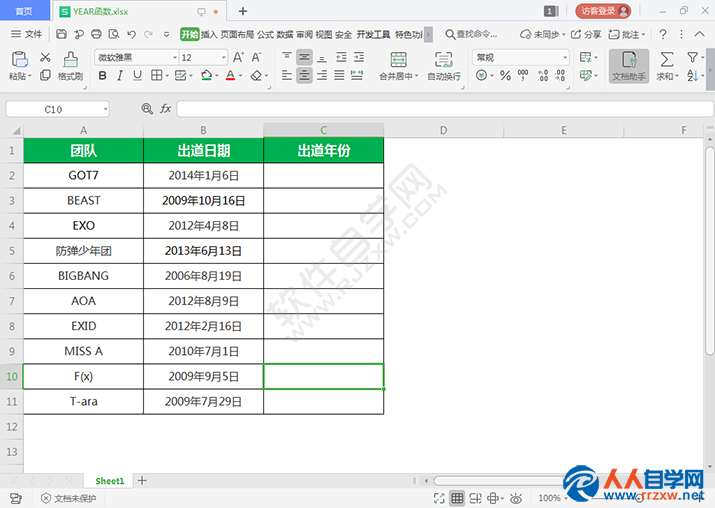Screen dimensions: 715x508
Task: Click the formula bar input field
Action: (445, 109)
